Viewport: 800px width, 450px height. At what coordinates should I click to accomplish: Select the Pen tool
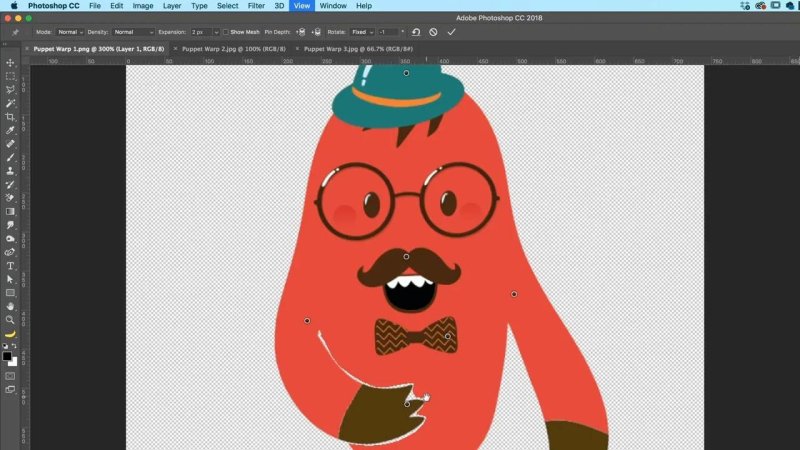coord(10,252)
